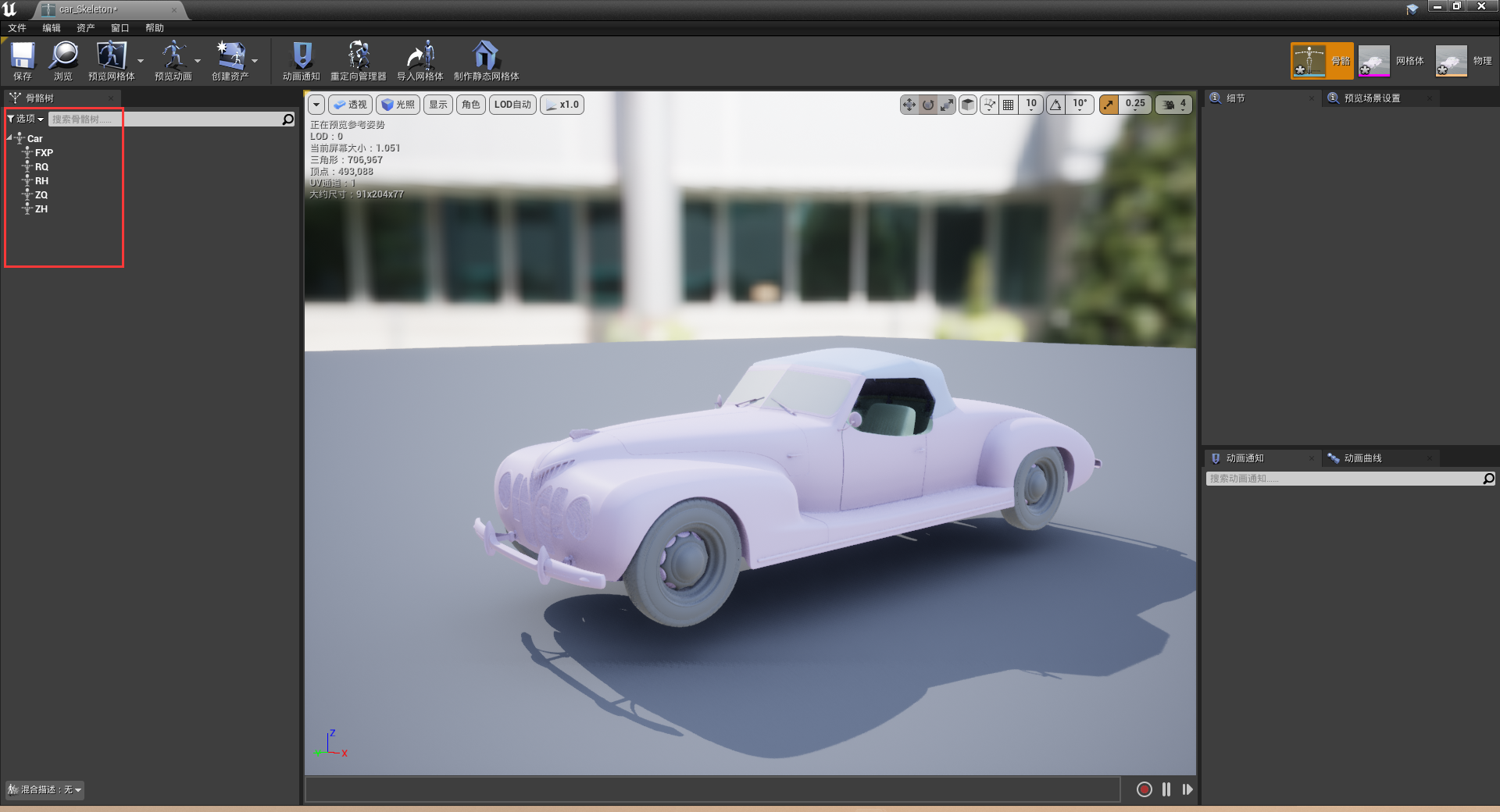Click the tutorial graduation cap icon
The width and height of the screenshot is (1500, 812).
pyautogui.click(x=1412, y=9)
